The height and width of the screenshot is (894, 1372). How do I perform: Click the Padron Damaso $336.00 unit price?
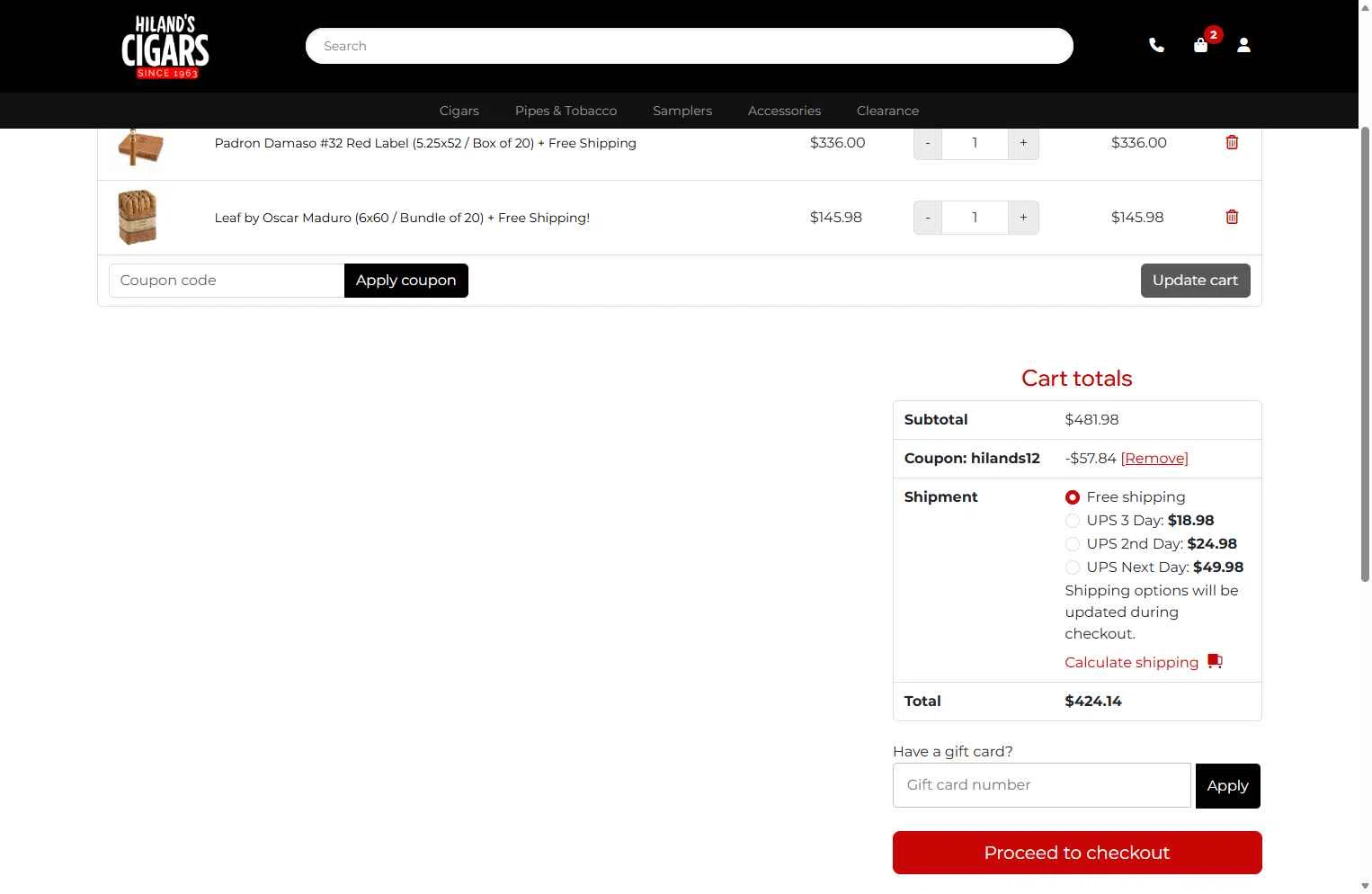pyautogui.click(x=838, y=143)
